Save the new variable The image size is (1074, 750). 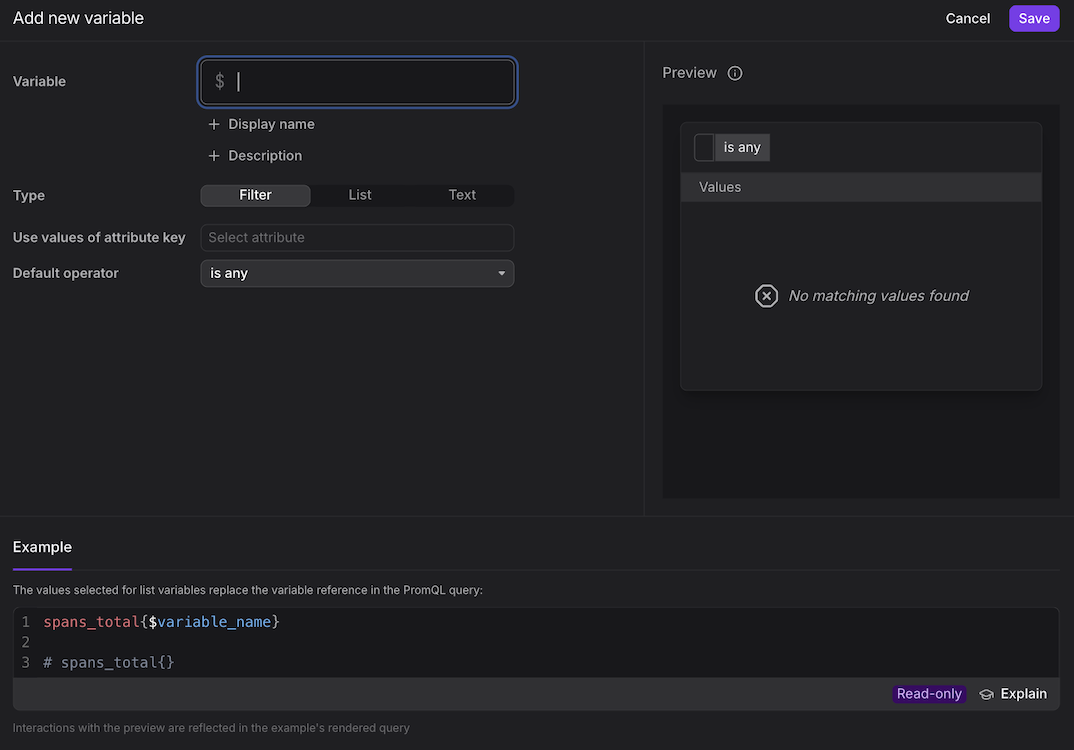[1033, 18]
